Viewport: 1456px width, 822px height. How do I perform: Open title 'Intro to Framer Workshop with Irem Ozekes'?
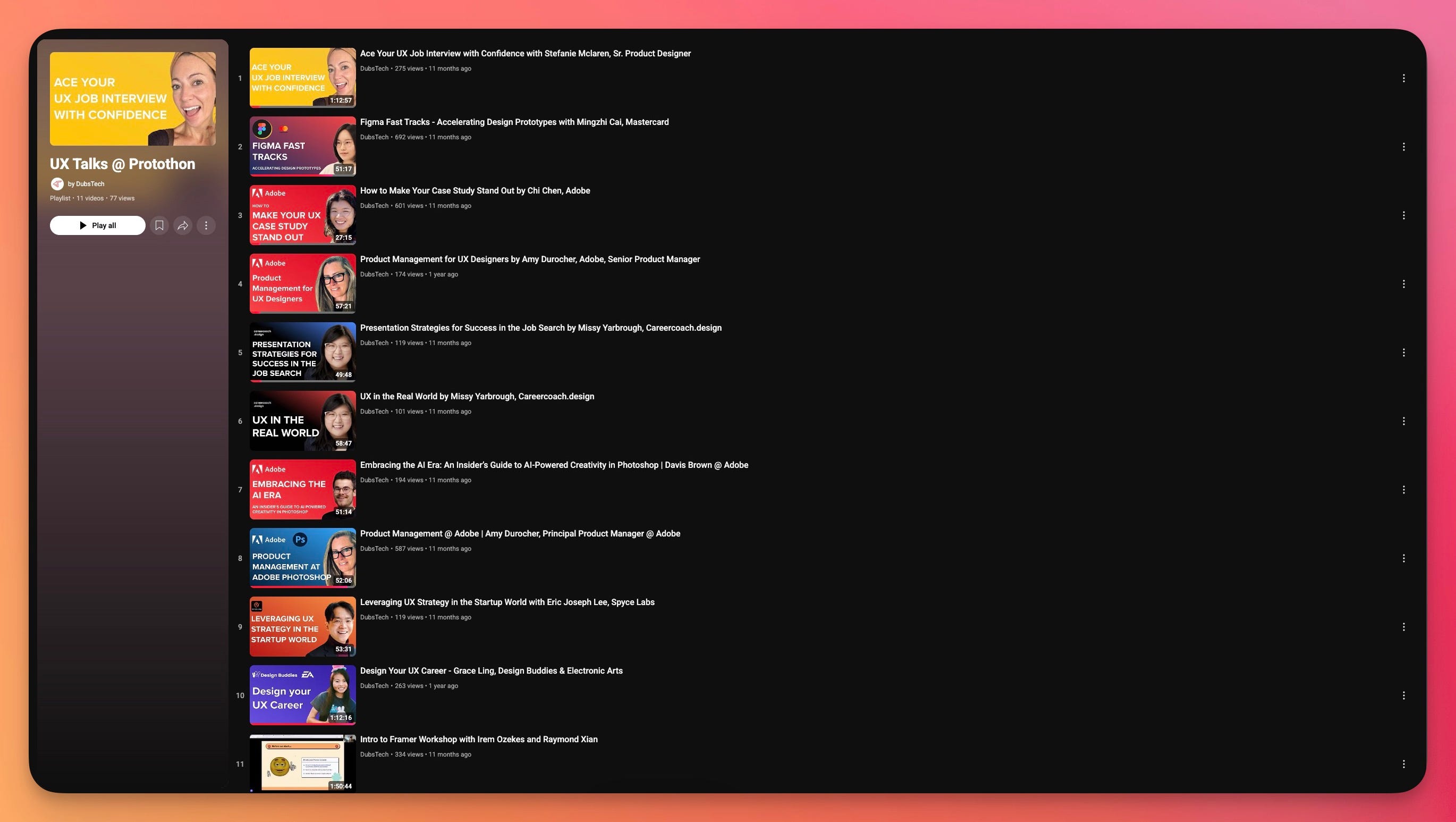(x=479, y=740)
